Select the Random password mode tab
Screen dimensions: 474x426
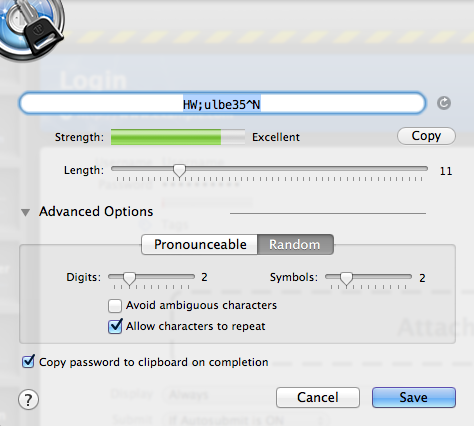[x=295, y=244]
